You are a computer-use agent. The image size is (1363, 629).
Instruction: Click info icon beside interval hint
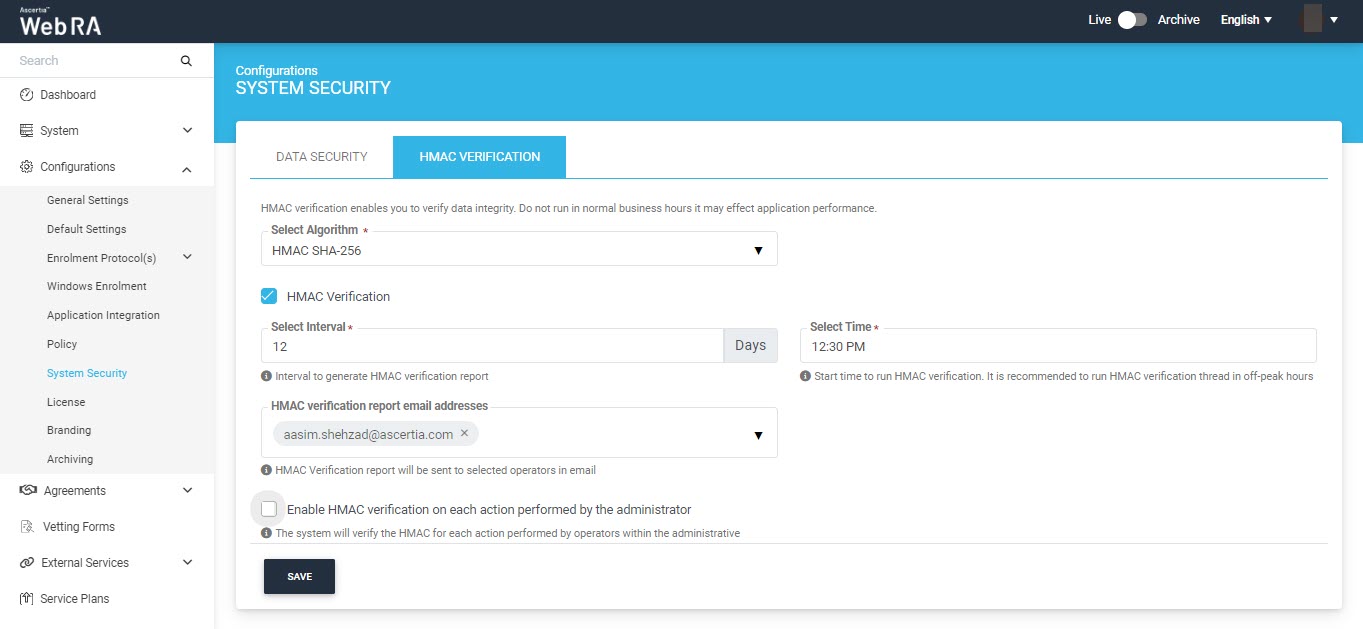point(266,377)
